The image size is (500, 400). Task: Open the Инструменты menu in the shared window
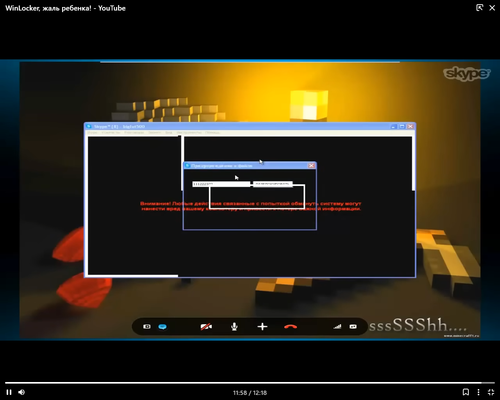(189, 133)
